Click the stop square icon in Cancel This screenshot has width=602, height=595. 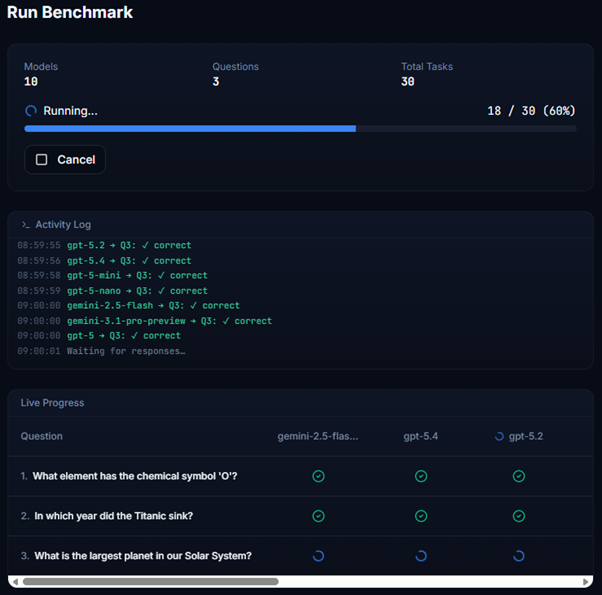[41, 160]
